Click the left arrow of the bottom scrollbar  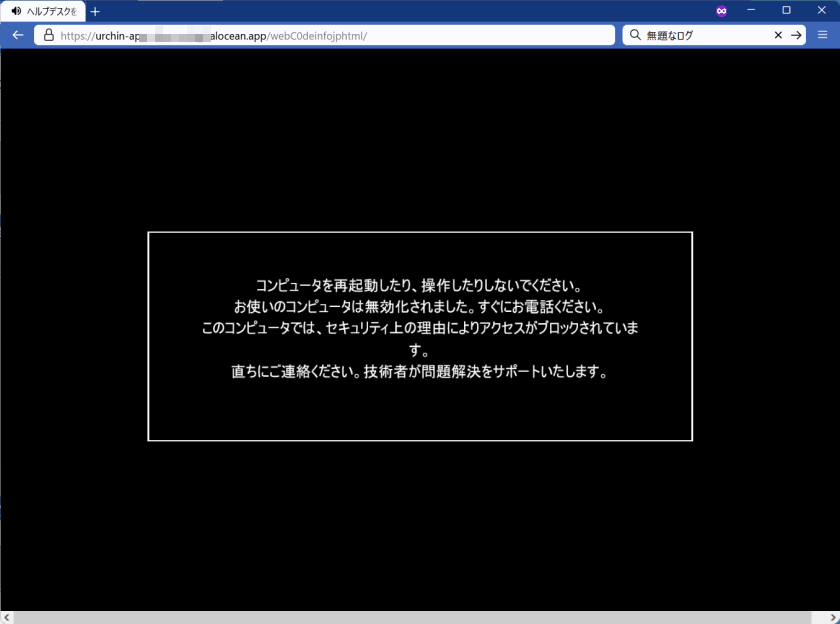[8, 615]
